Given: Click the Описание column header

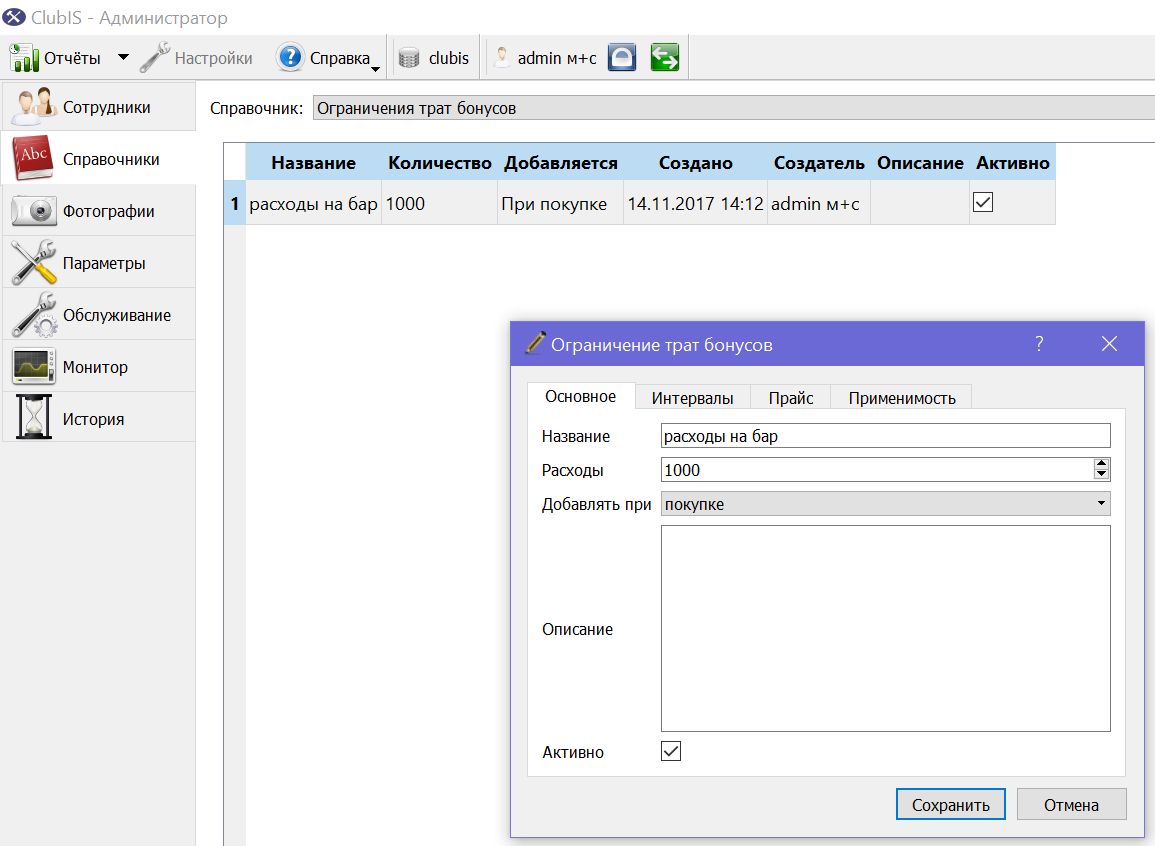Looking at the screenshot, I should pos(920,163).
